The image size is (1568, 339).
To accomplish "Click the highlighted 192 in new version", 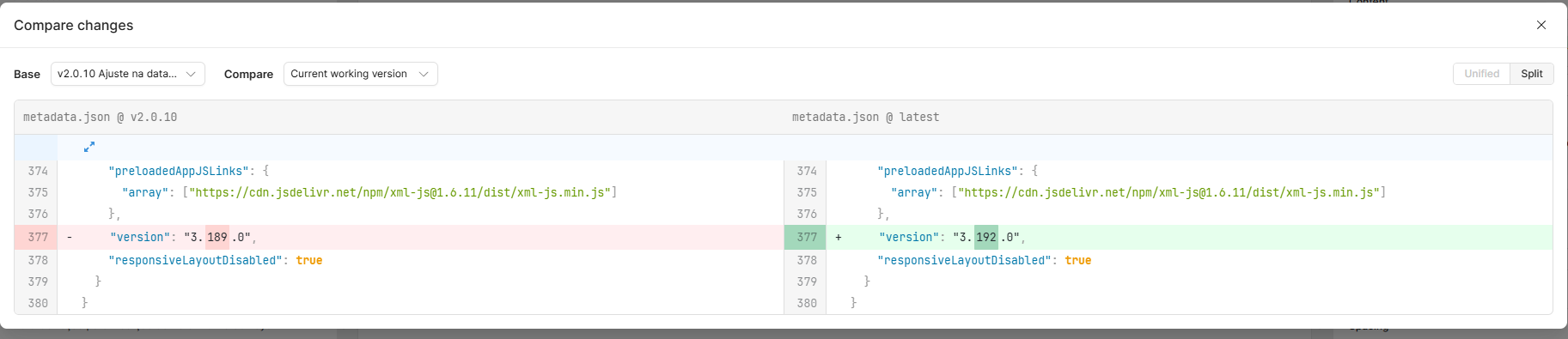I will [x=986, y=237].
